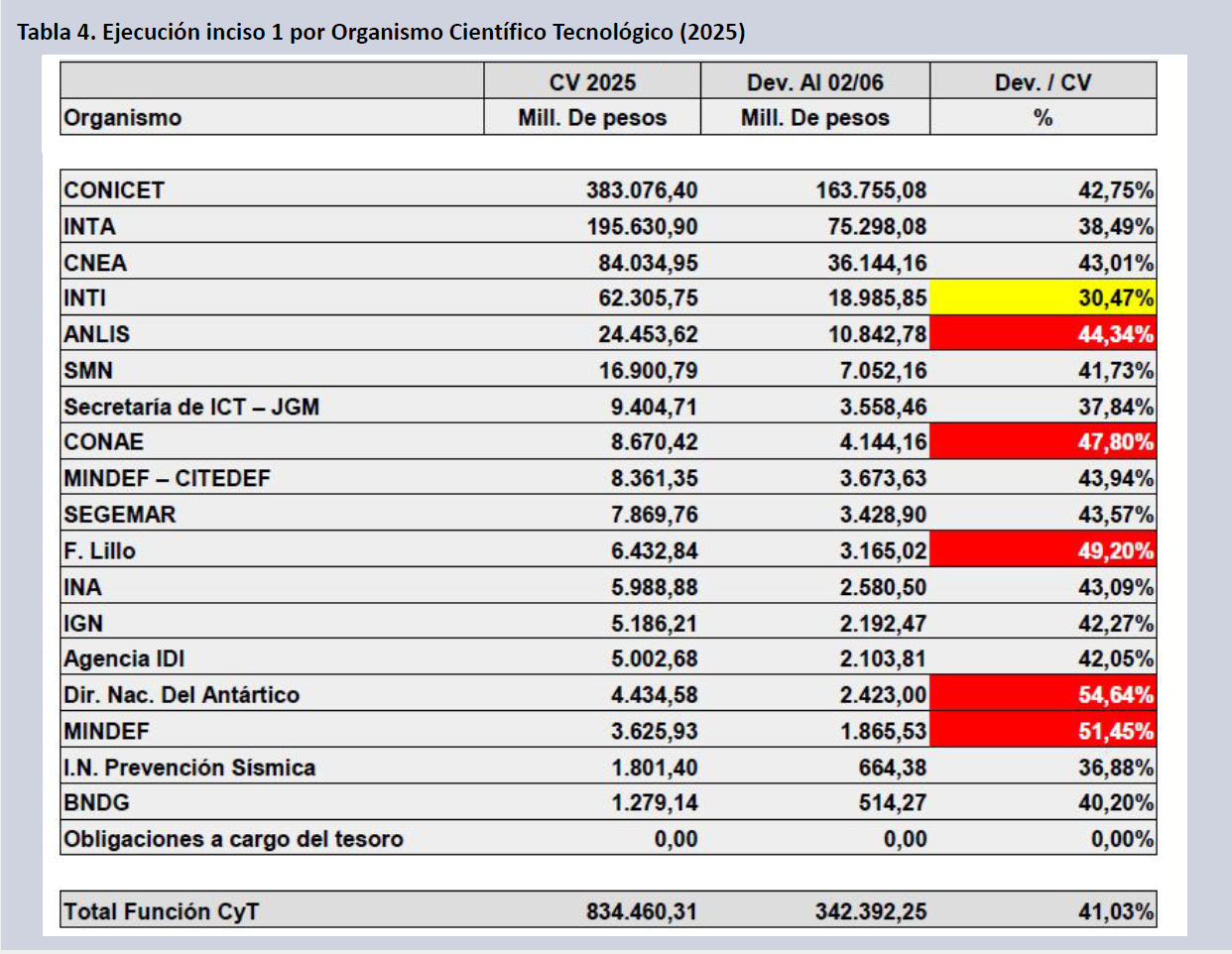
Task: Select the 'Secretaría de ICT – JGM' cell
Action: [x=191, y=407]
